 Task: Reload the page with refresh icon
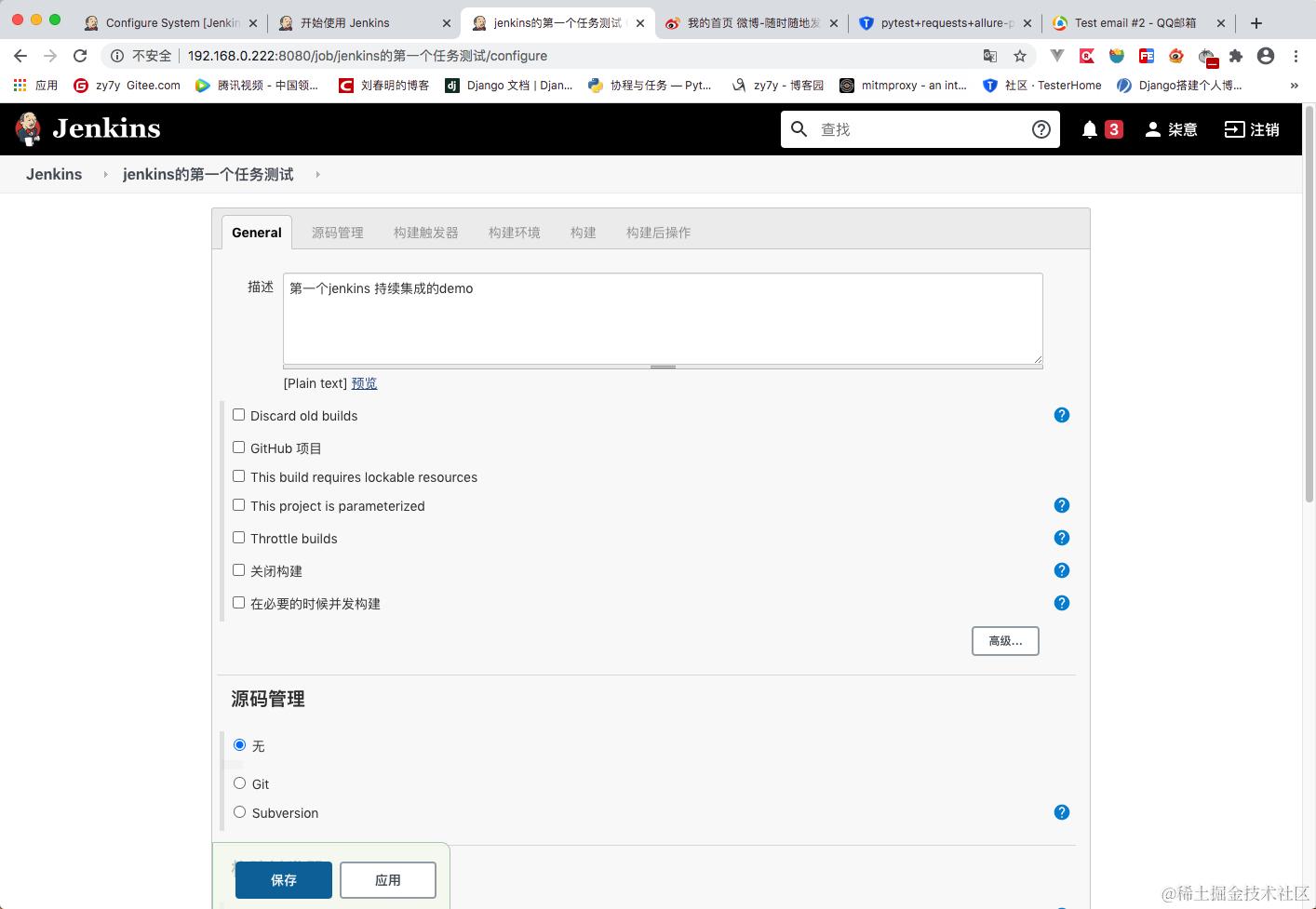pos(80,56)
